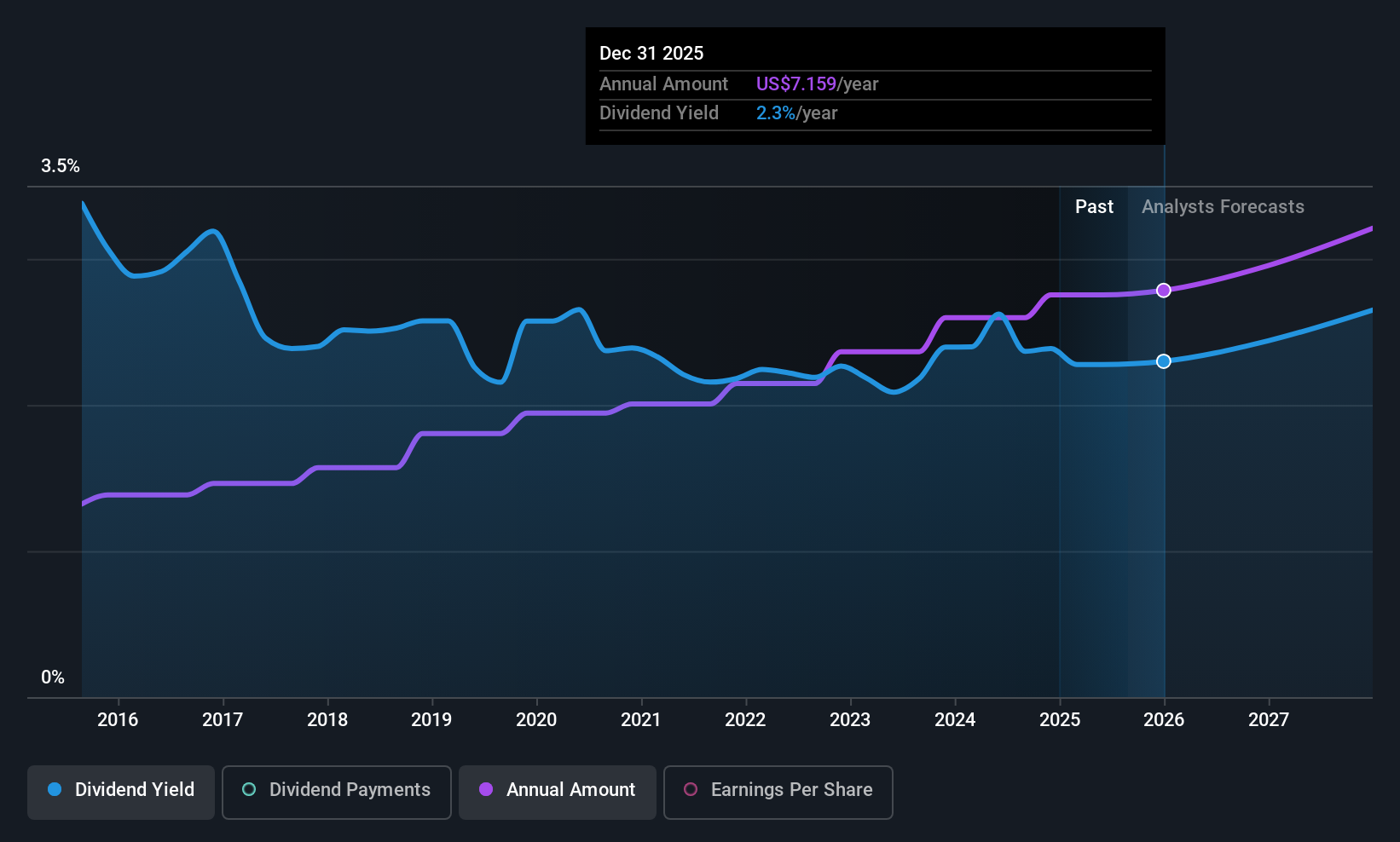This screenshot has width=1400, height=842.
Task: Enable the Earnings Per Share series
Action: point(778,793)
